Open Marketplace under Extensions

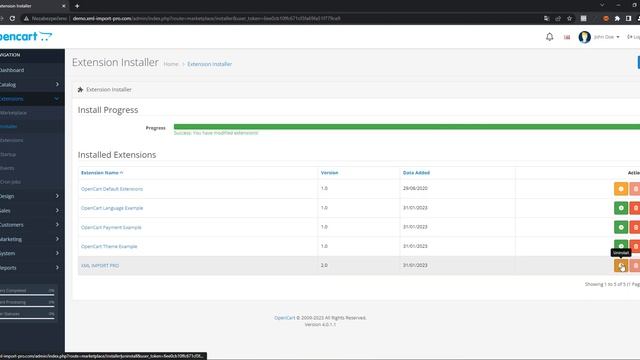[13, 113]
